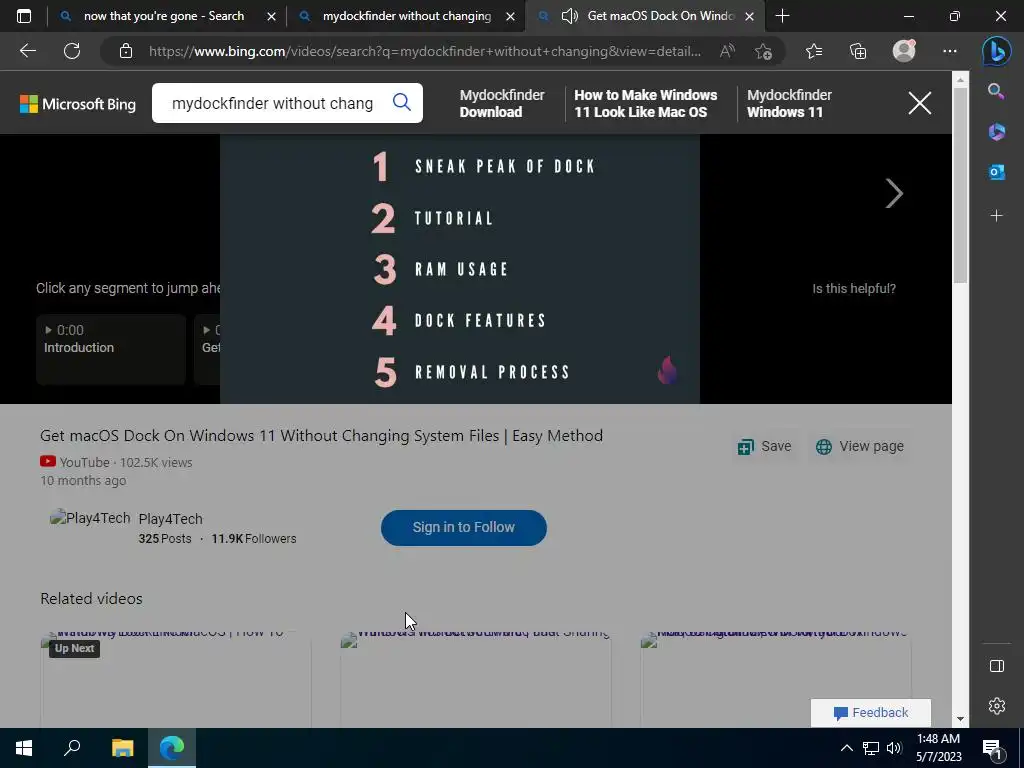Open the Feedback button
Screen dimensions: 1024x768
(x=871, y=712)
